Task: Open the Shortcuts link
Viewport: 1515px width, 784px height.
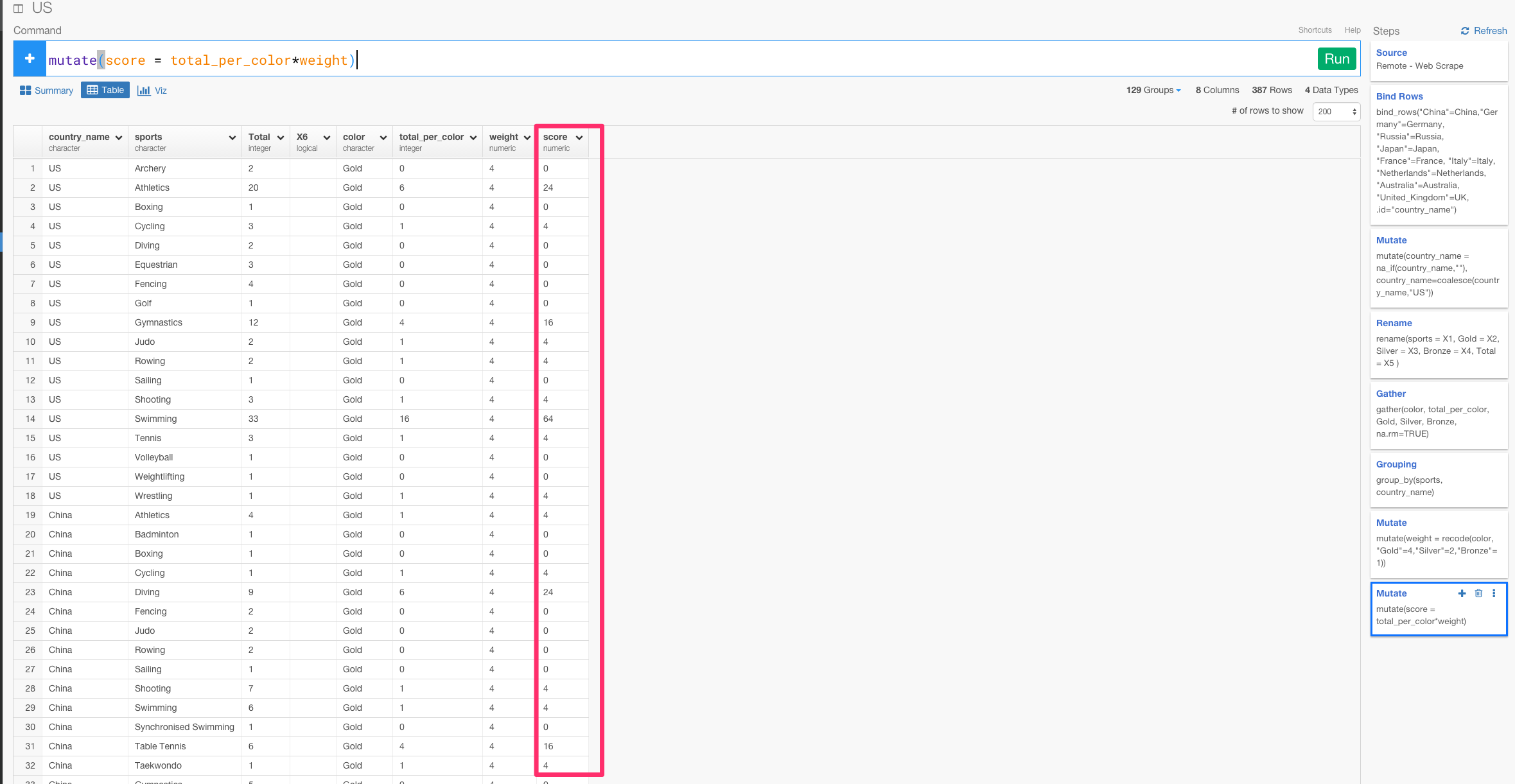Action: pos(1314,30)
